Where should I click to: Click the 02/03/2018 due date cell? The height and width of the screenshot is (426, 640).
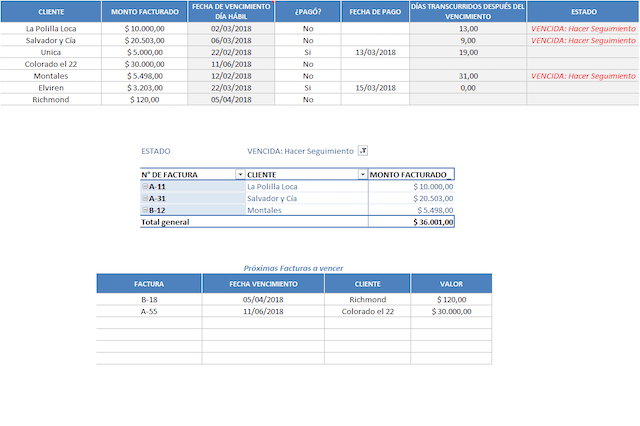pos(231,29)
